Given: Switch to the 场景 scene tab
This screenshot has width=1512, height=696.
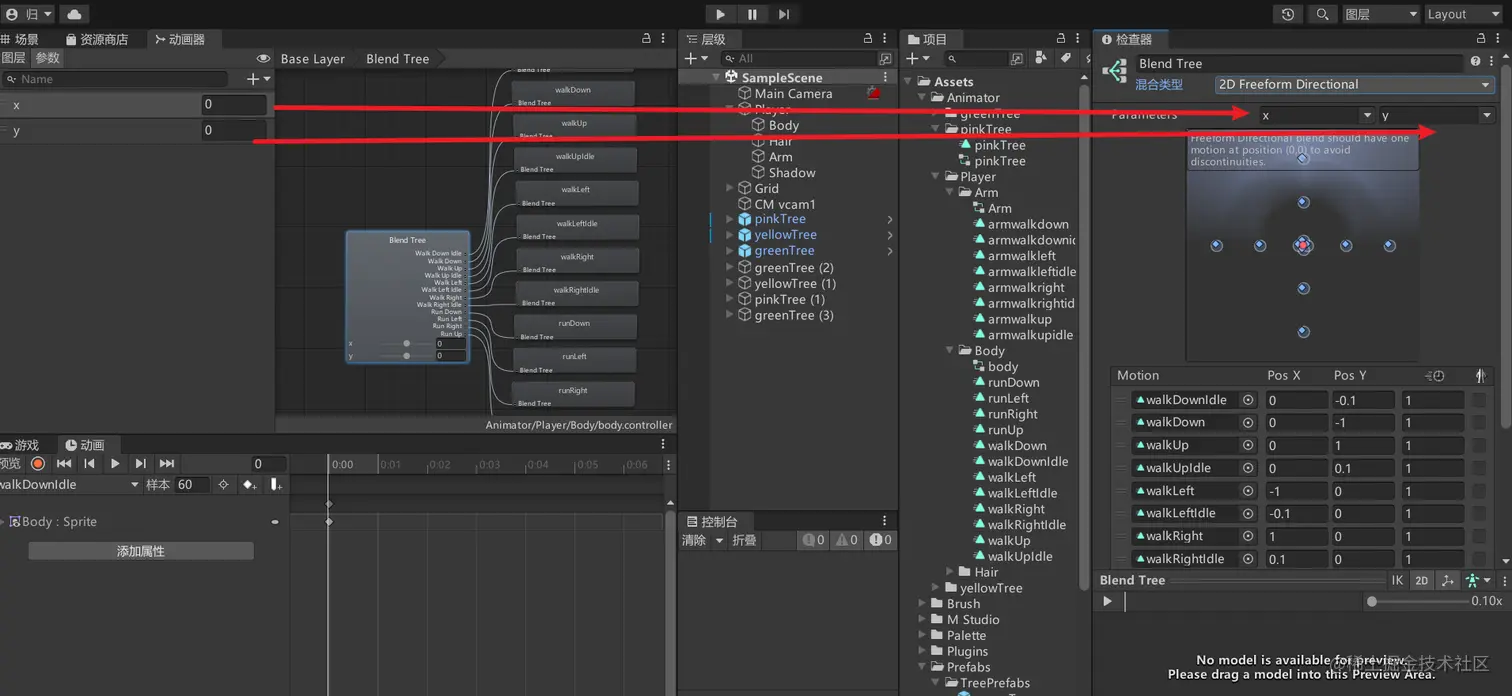Looking at the screenshot, I should click(x=20, y=39).
